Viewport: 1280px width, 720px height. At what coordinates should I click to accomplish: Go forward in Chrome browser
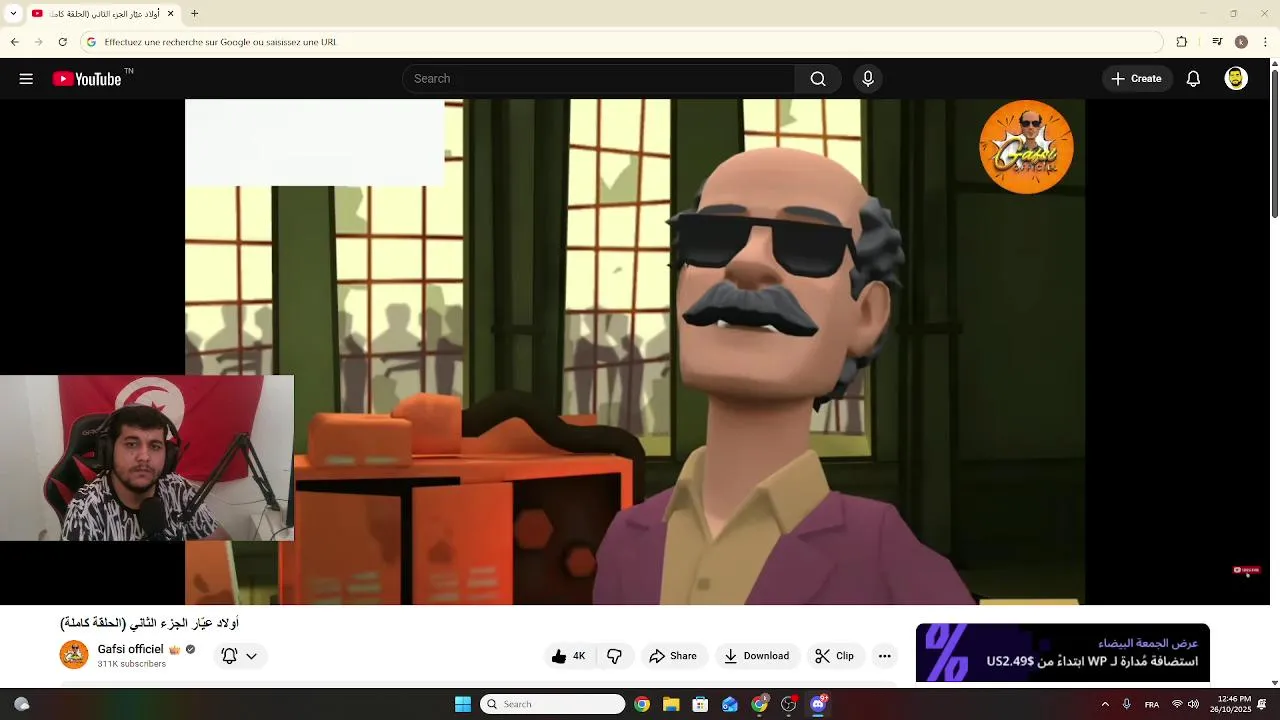coord(38,42)
